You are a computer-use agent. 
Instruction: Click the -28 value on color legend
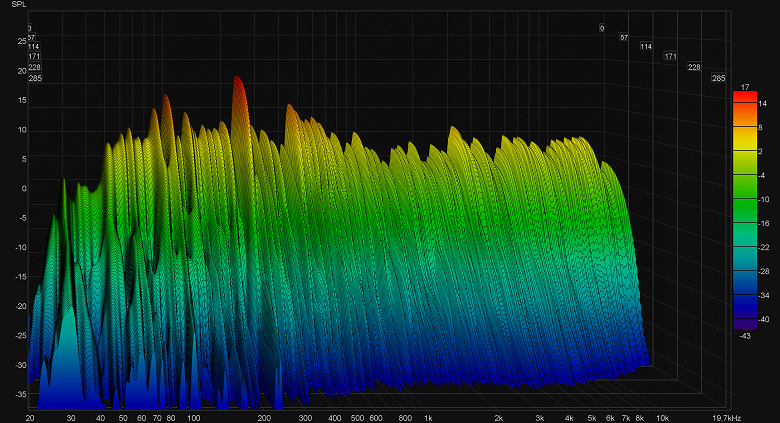pyautogui.click(x=764, y=271)
